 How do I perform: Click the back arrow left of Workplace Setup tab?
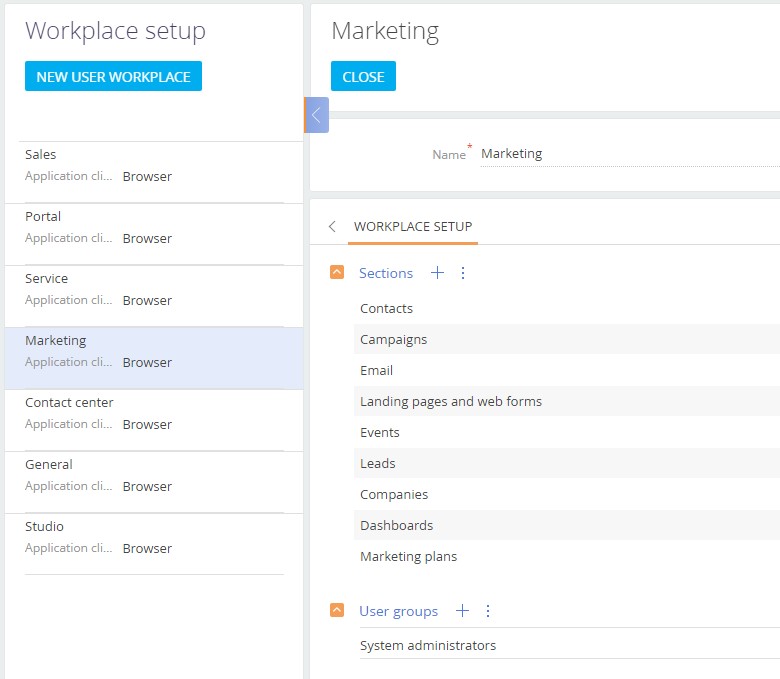(x=333, y=227)
